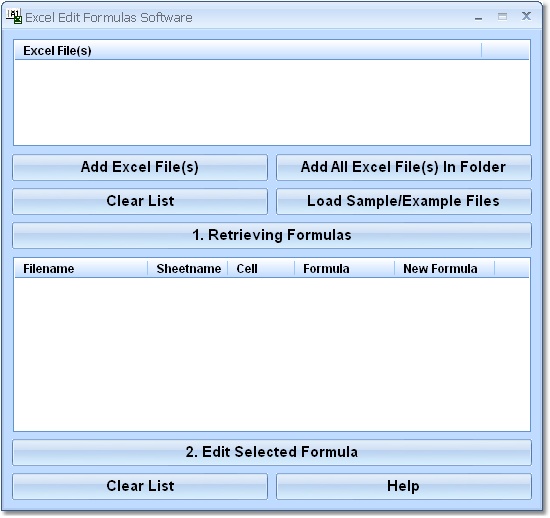
Task: Sort by New Formula column header
Action: coord(444,269)
